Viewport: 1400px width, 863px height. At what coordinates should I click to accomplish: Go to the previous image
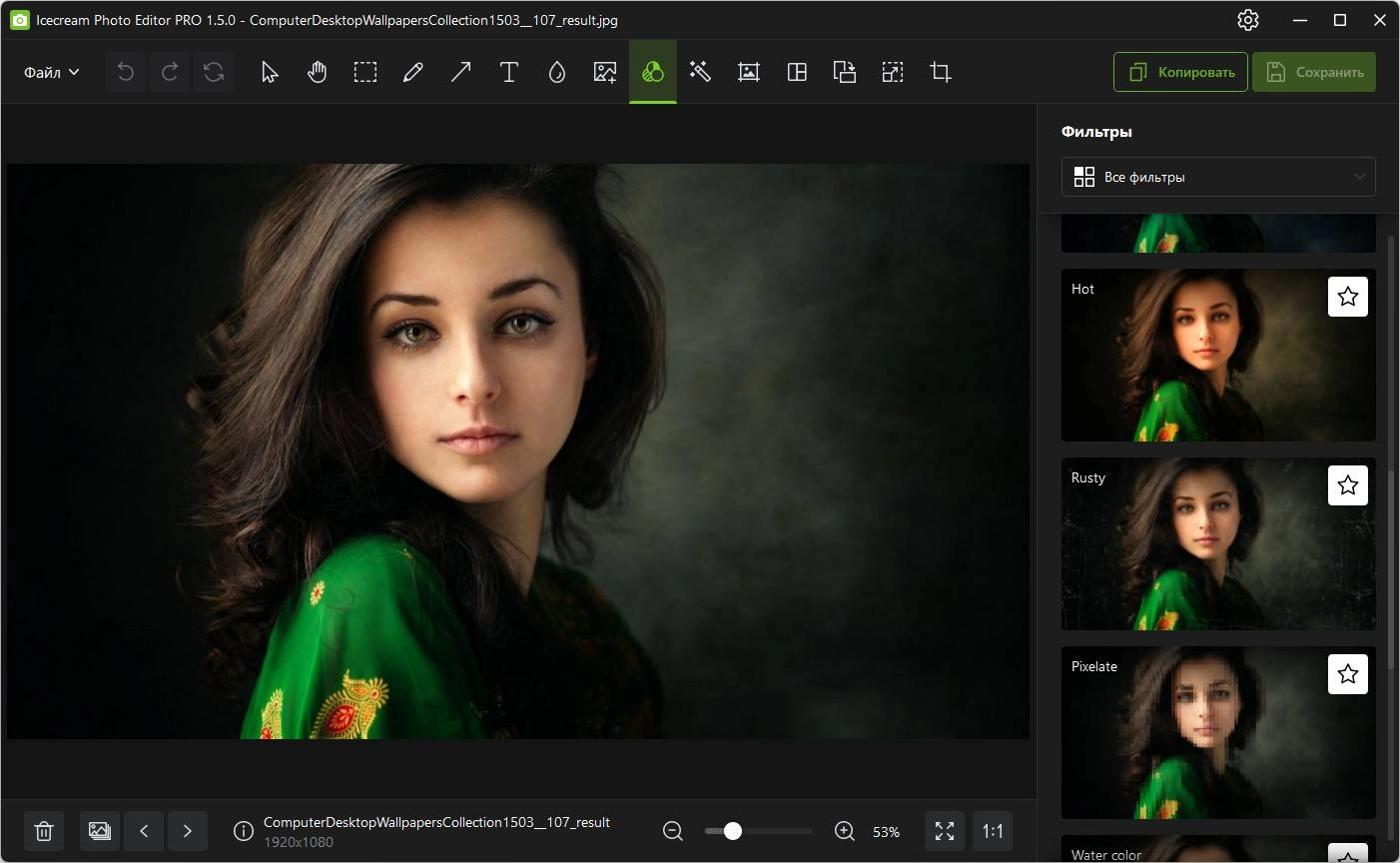pos(144,831)
